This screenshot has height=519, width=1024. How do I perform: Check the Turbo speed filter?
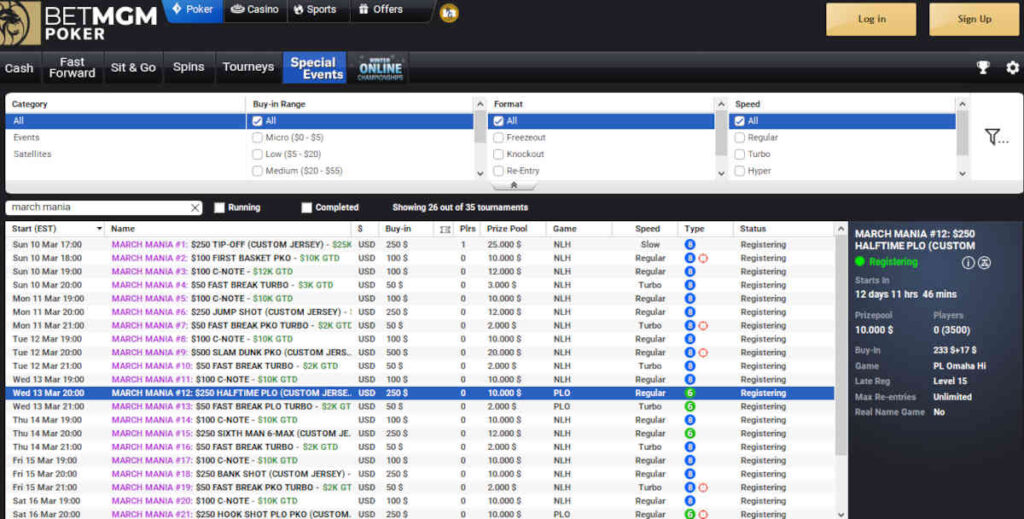click(739, 154)
